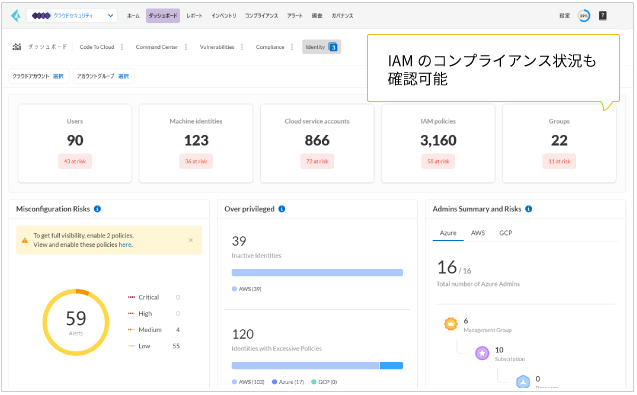Image resolution: width=637 pixels, height=395 pixels.
Task: Click the 39 Inactive Identities value
Action: pos(239,241)
